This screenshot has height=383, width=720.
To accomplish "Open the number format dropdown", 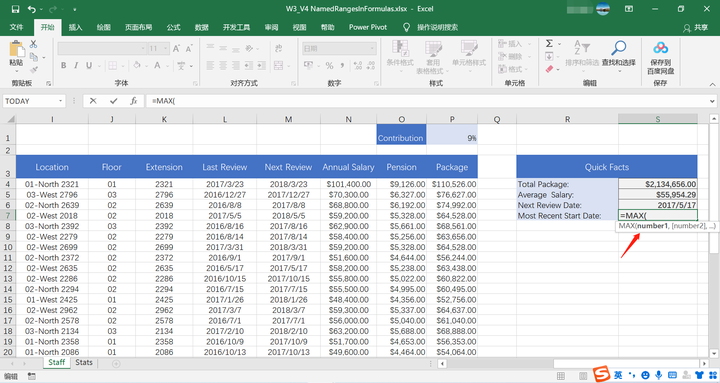I will [x=372, y=48].
